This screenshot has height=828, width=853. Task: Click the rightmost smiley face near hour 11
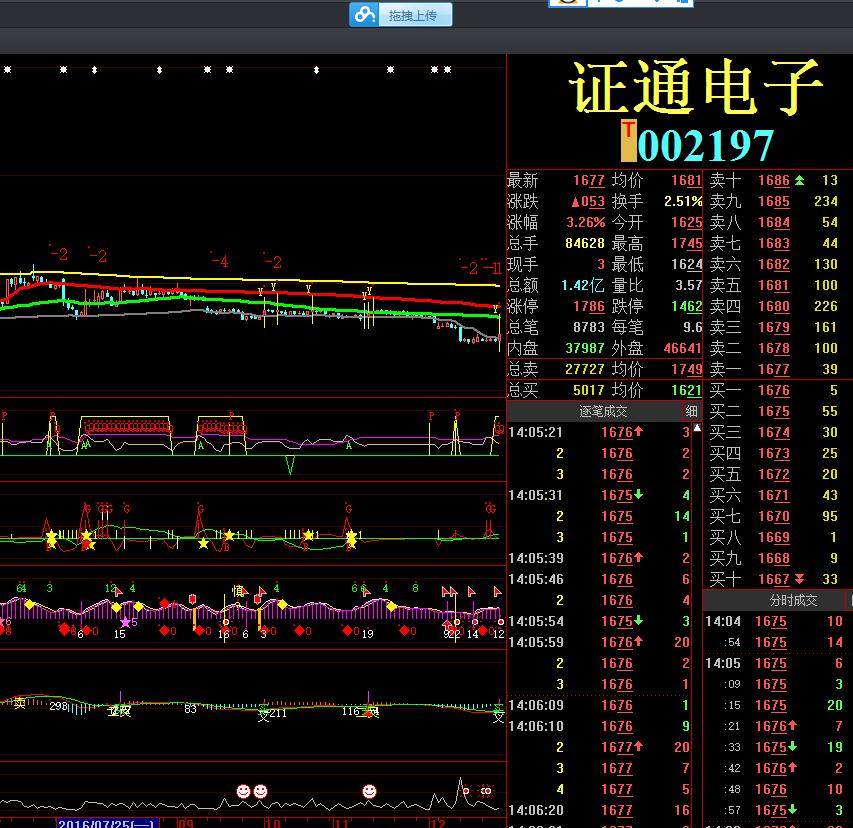pyautogui.click(x=369, y=791)
